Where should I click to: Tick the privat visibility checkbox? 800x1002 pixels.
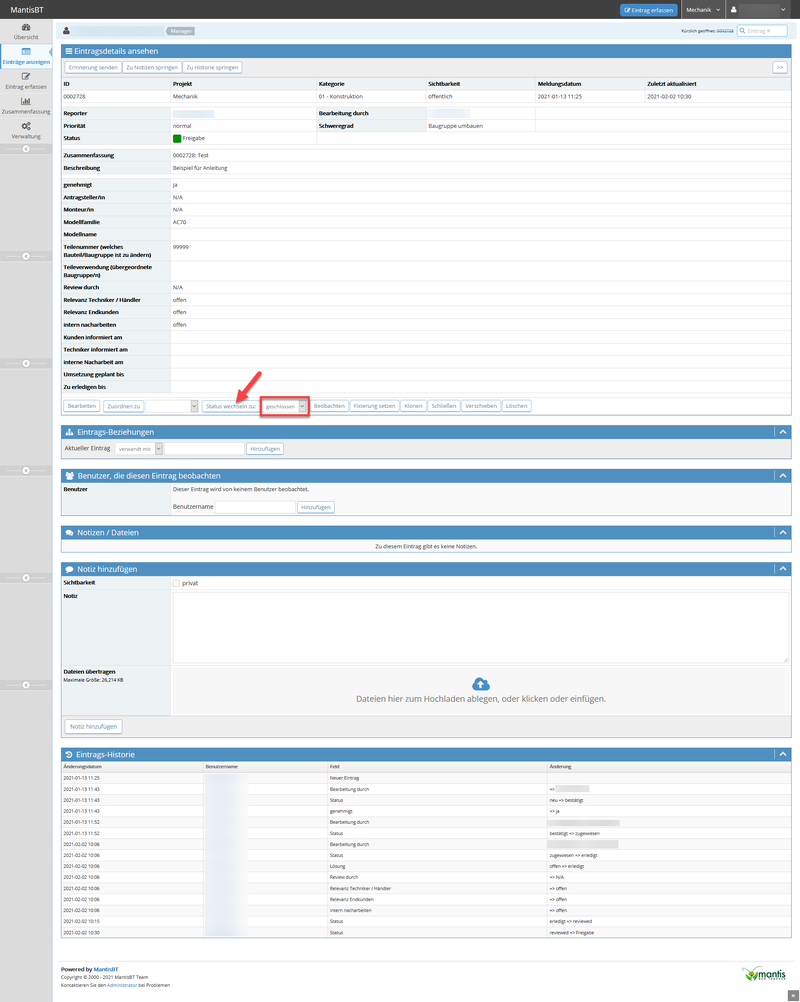176,583
